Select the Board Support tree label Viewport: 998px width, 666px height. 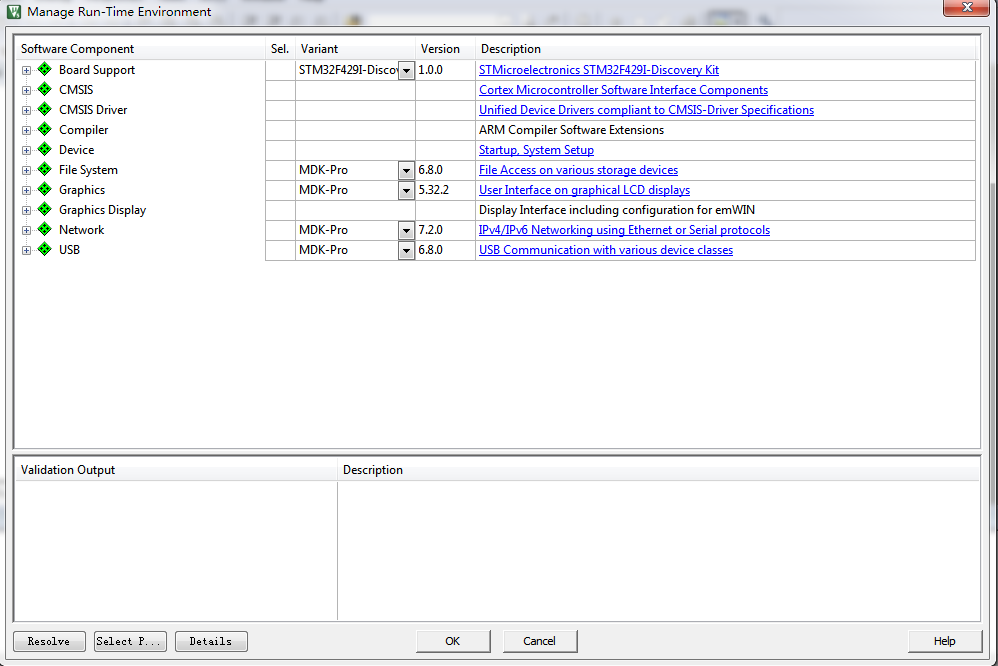pyautogui.click(x=97, y=70)
